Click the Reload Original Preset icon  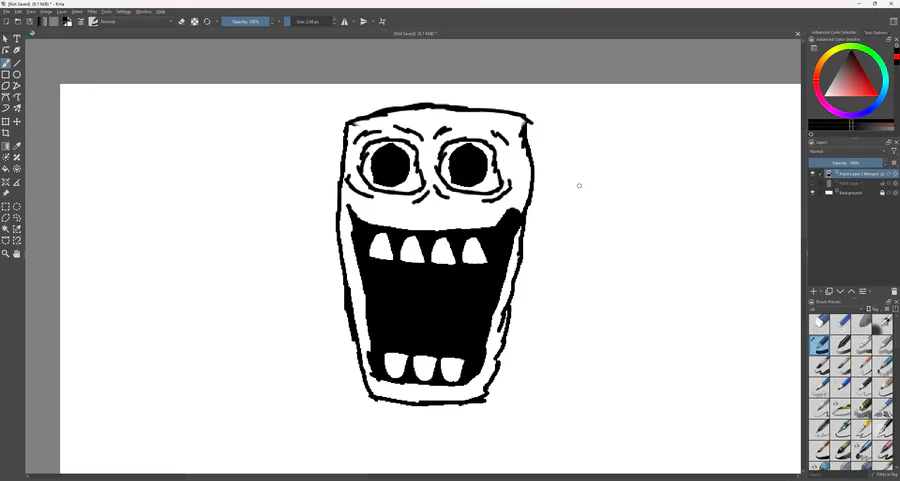(207, 22)
